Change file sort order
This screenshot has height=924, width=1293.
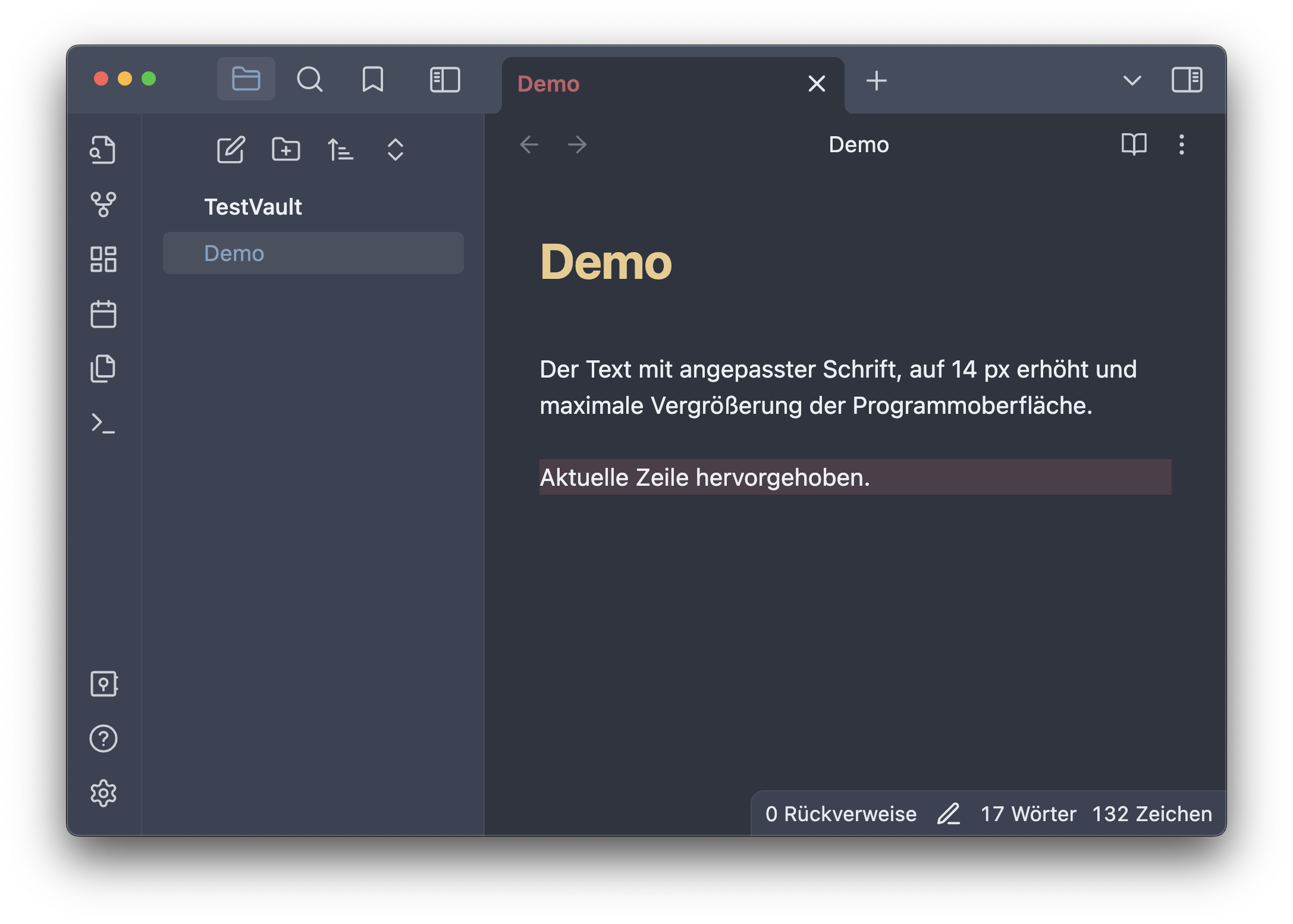pyautogui.click(x=340, y=149)
